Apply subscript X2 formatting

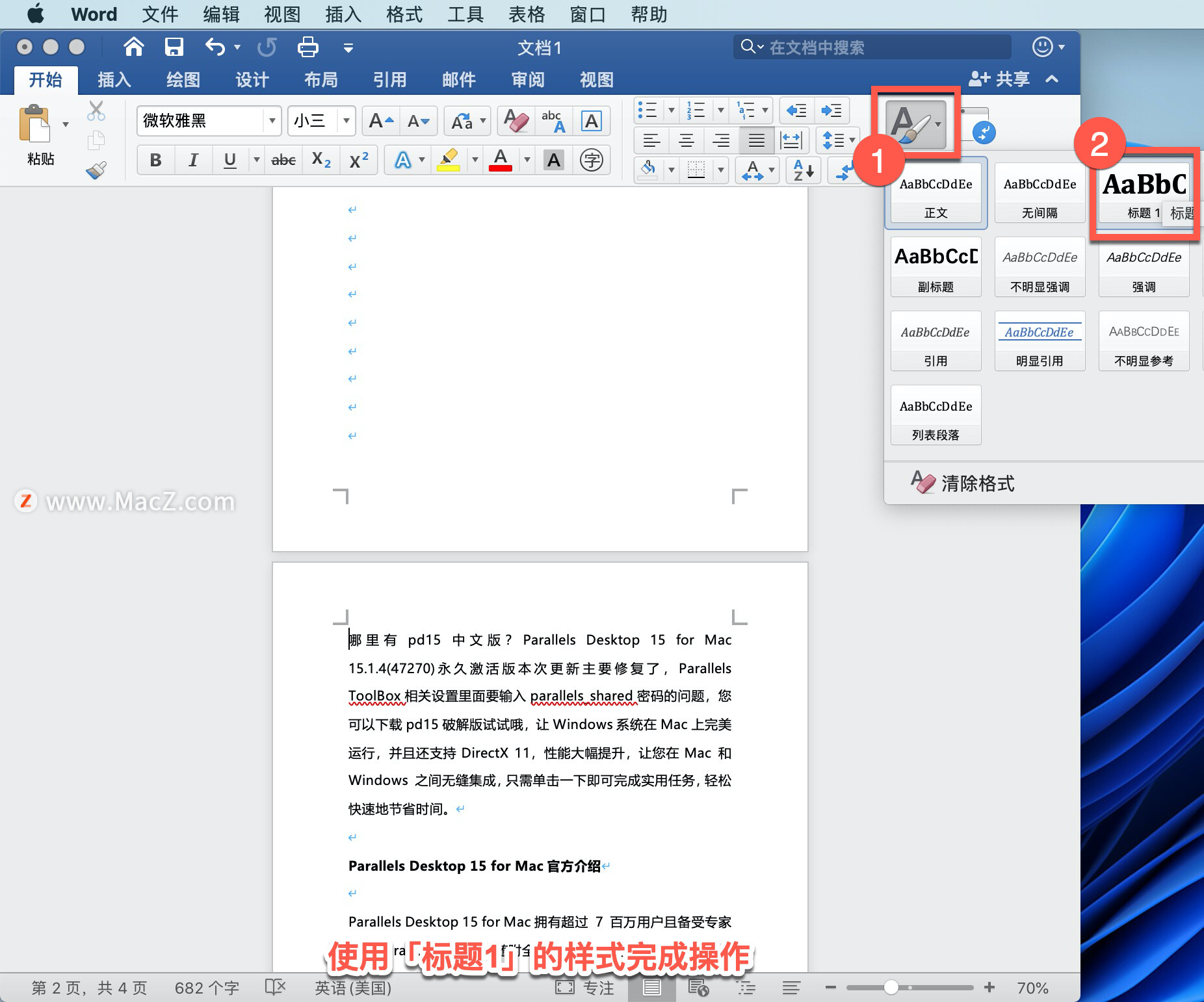pyautogui.click(x=321, y=160)
